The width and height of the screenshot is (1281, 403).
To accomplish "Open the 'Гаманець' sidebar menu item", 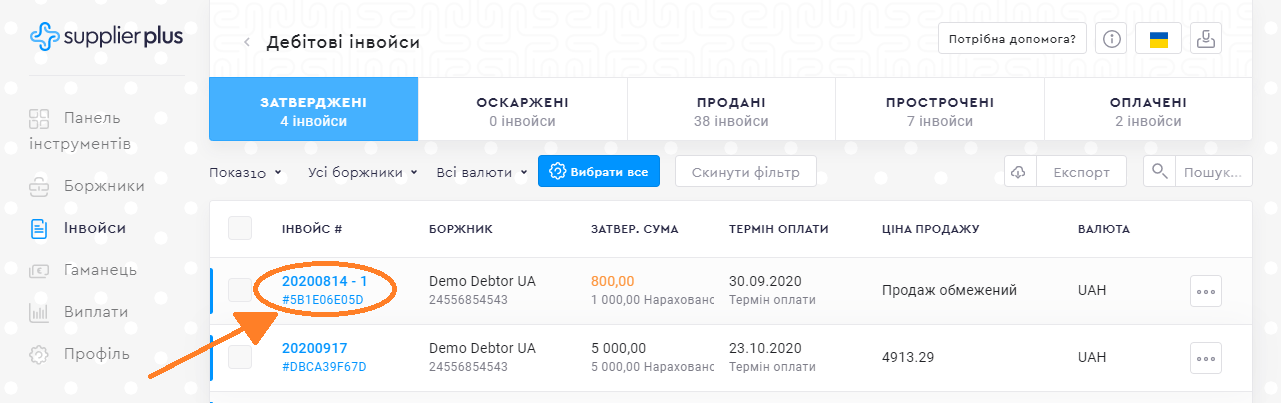I will click(99, 270).
